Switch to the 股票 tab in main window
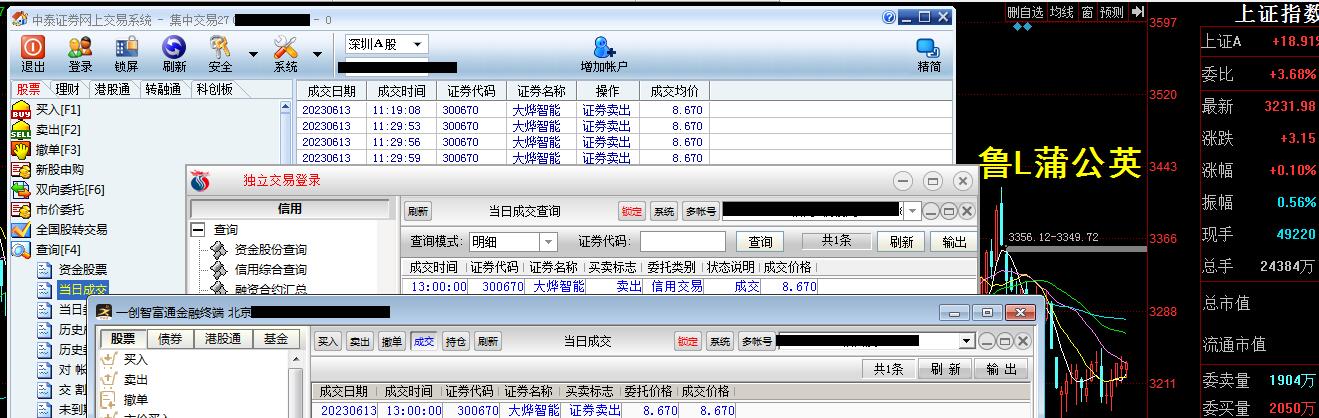This screenshot has height=418, width=1319. [29, 89]
